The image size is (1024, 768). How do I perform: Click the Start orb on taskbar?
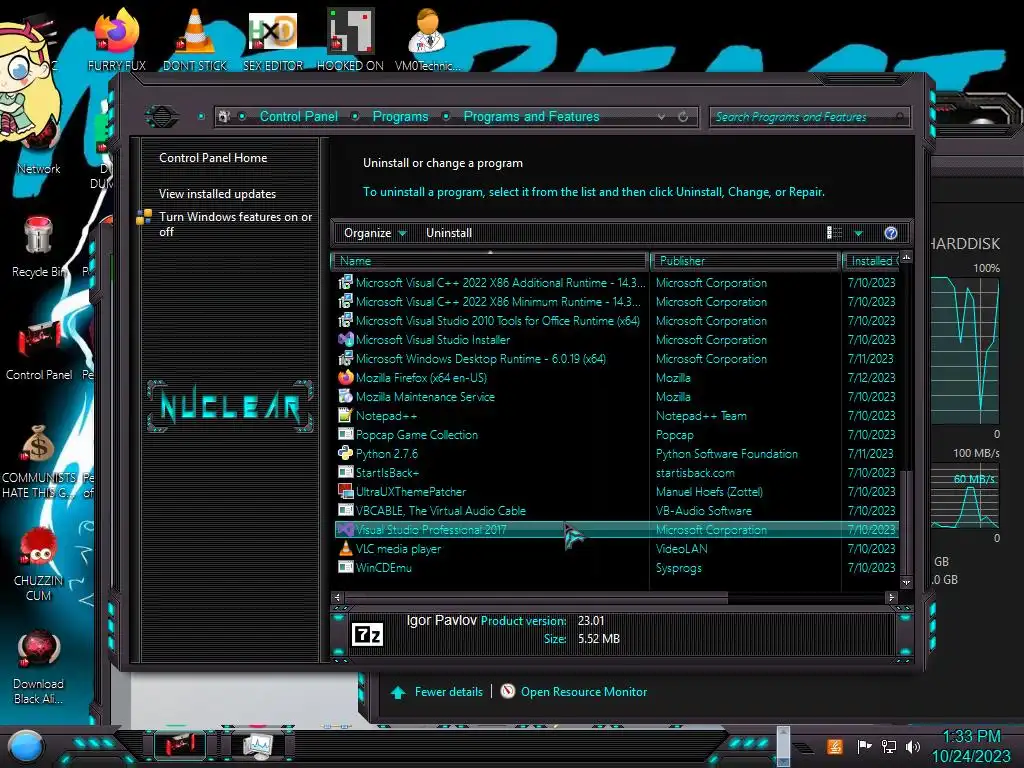coord(25,747)
